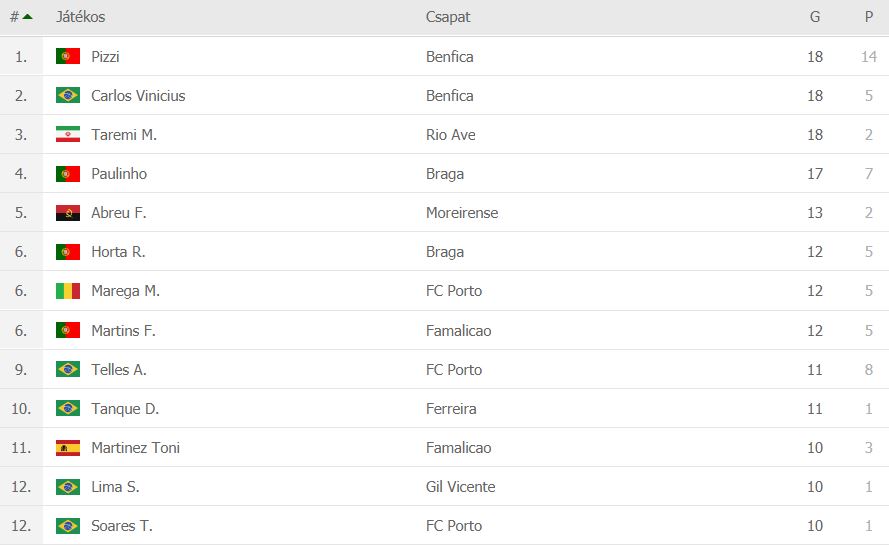Sort table by the G goals column
This screenshot has height=545, width=889.
(815, 17)
